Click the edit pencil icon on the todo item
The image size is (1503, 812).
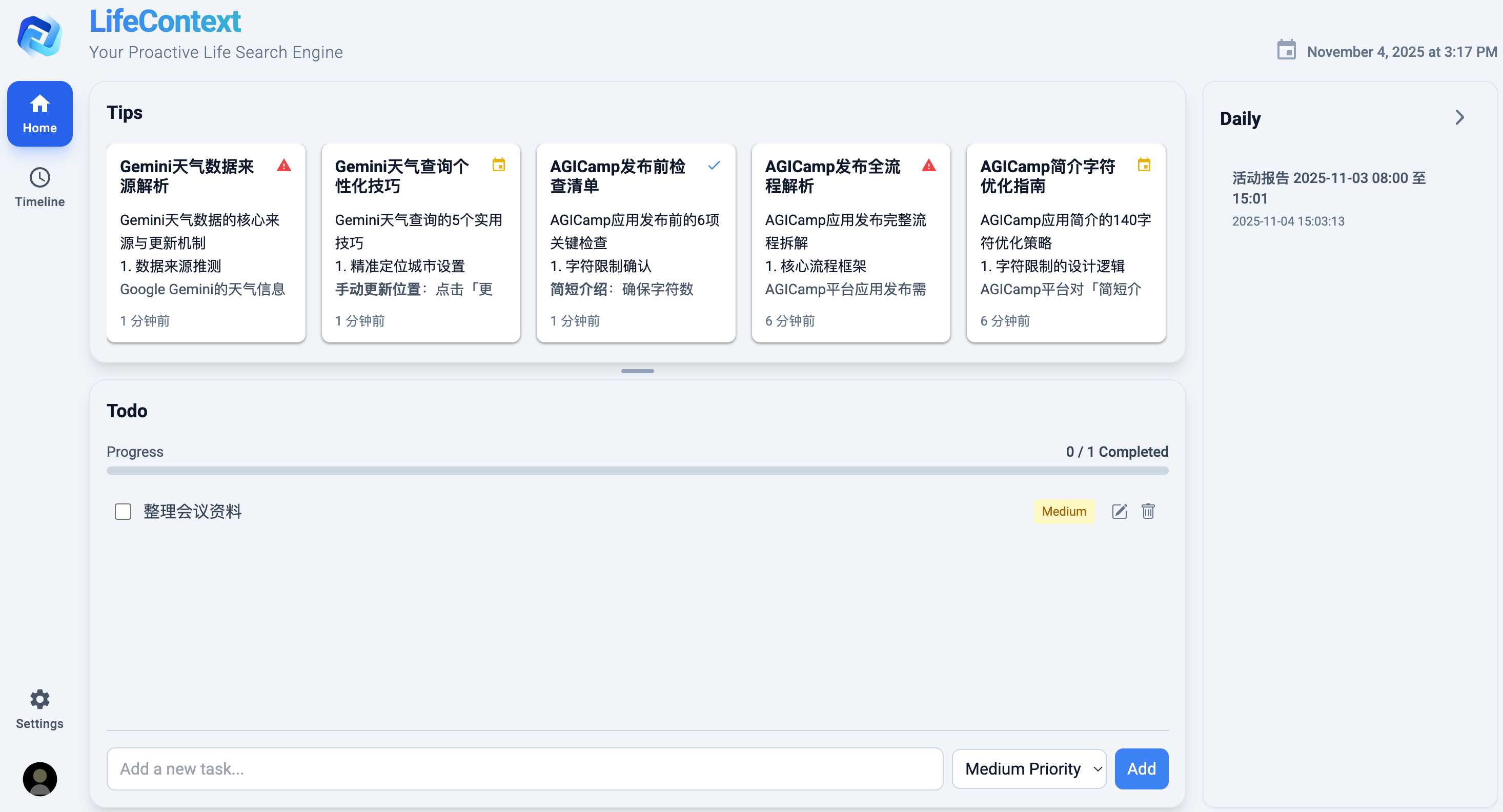coord(1120,511)
